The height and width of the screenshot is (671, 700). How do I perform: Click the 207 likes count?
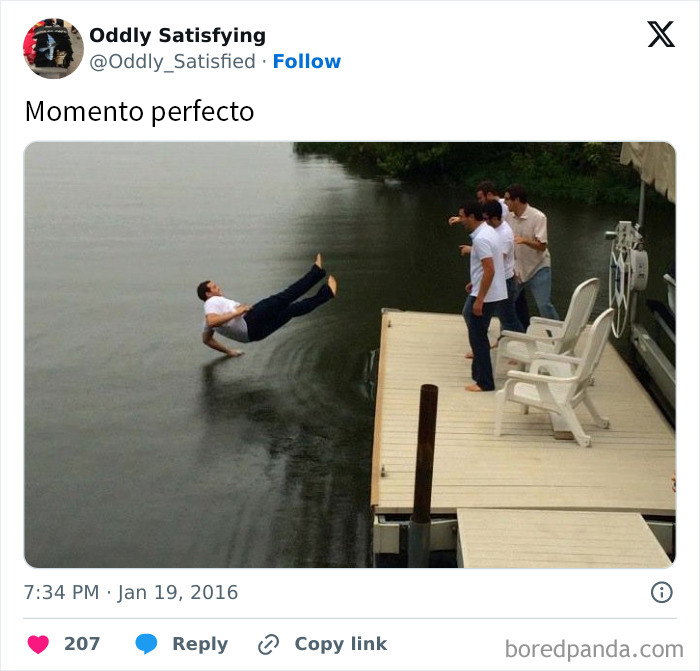coord(82,644)
